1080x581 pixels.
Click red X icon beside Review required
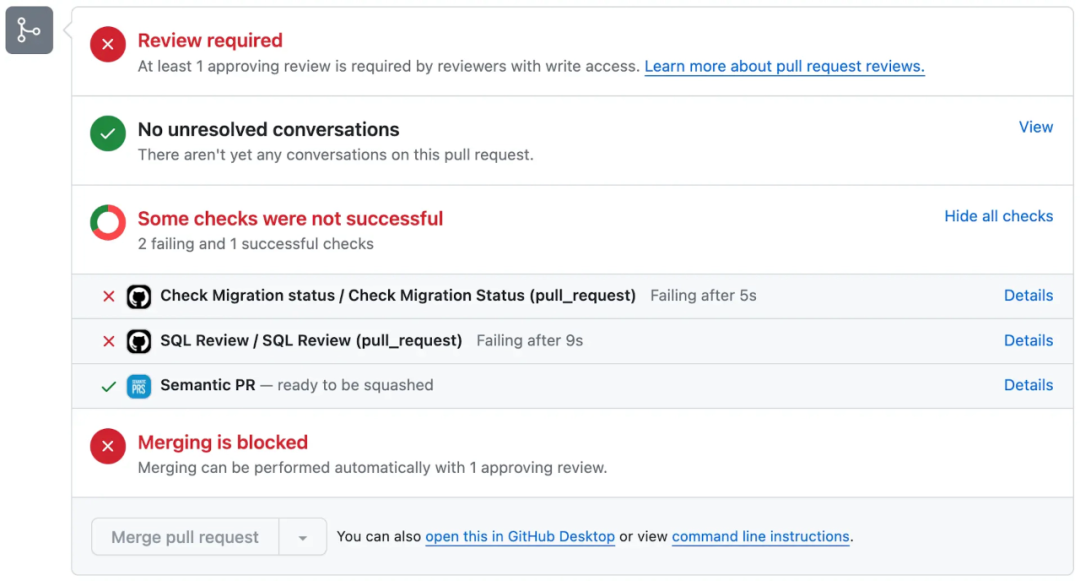(x=108, y=45)
